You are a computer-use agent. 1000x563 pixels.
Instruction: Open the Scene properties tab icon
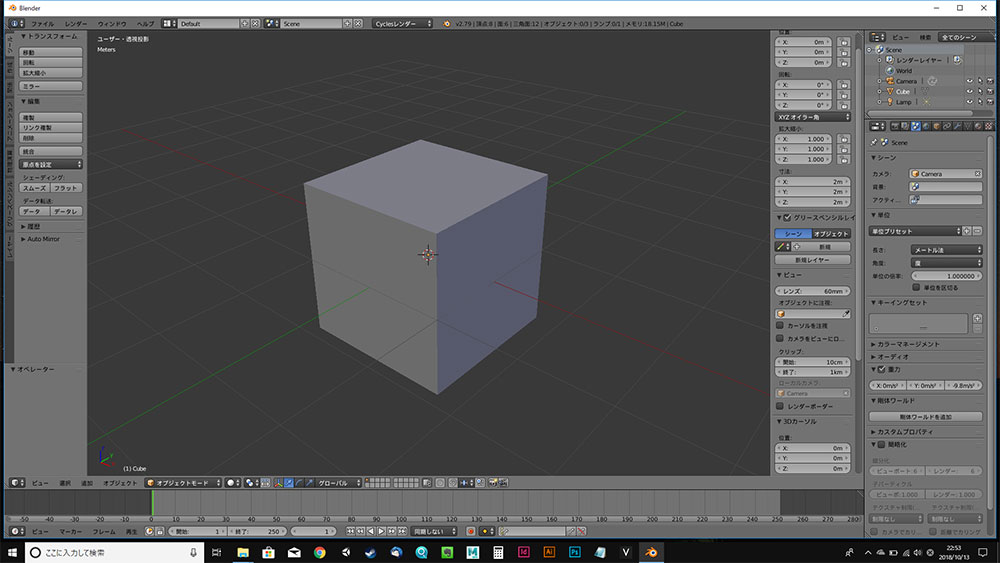[x=916, y=126]
